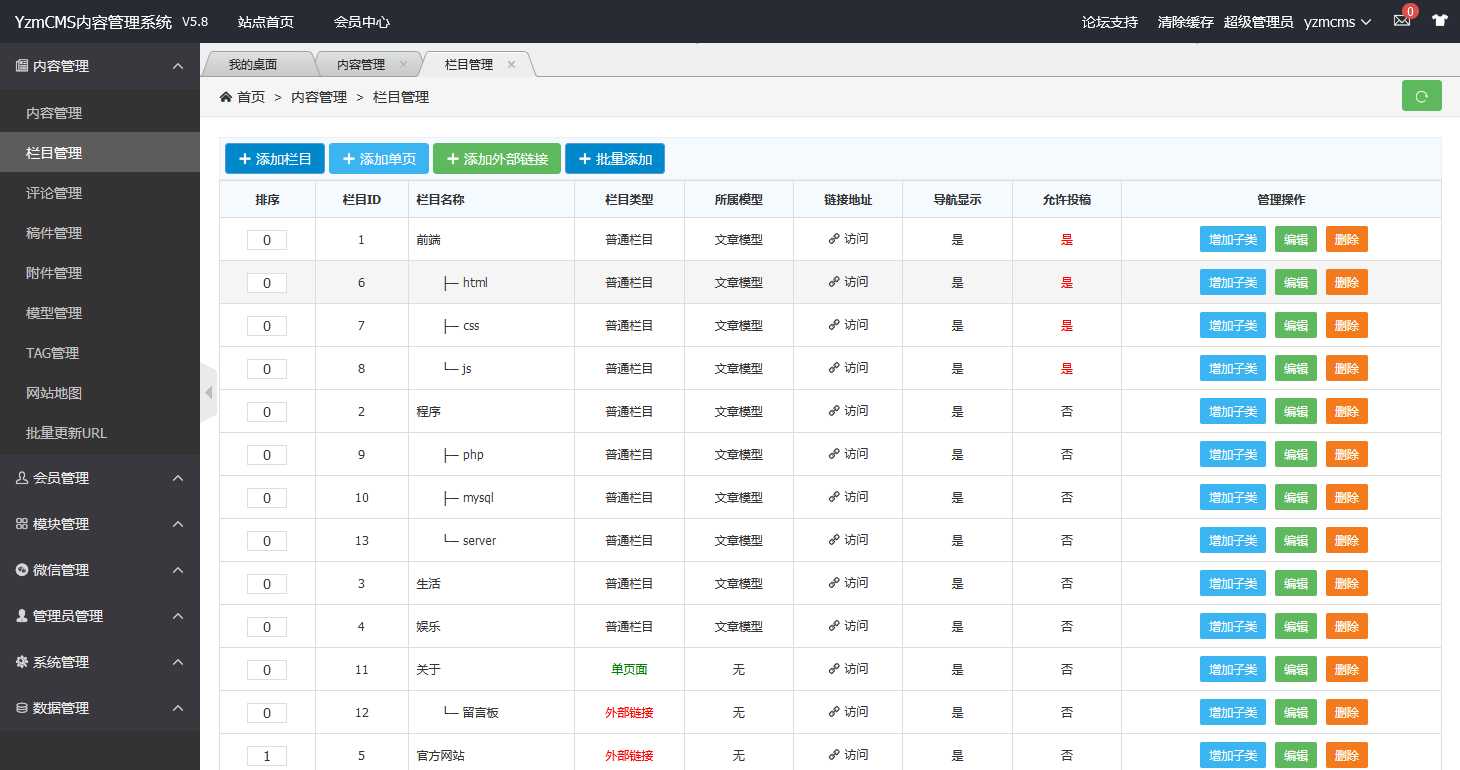The image size is (1460, 770).
Task: Click 删除 button for the mysql row
Action: coord(1346,498)
